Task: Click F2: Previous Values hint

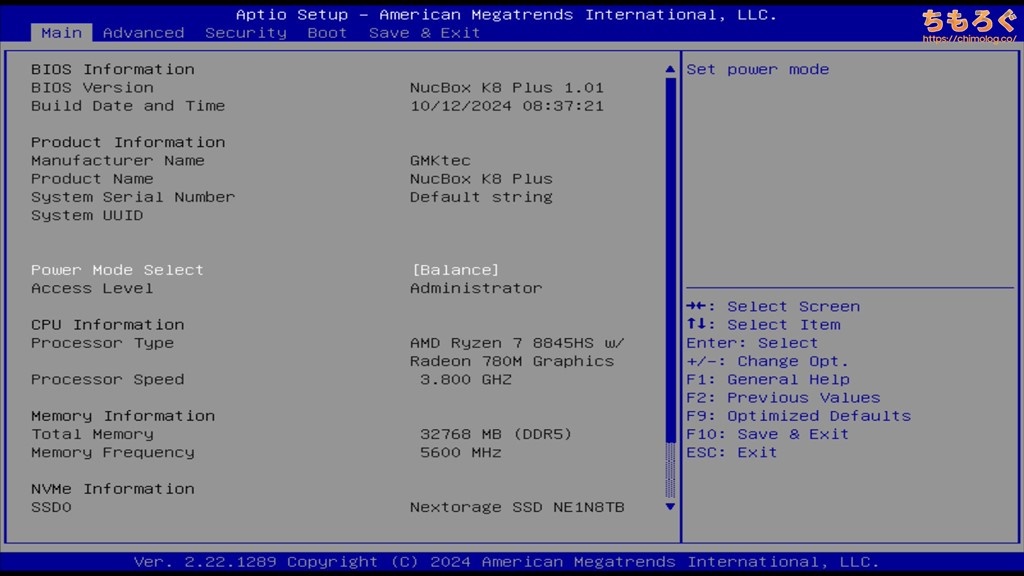Action: [x=783, y=398]
